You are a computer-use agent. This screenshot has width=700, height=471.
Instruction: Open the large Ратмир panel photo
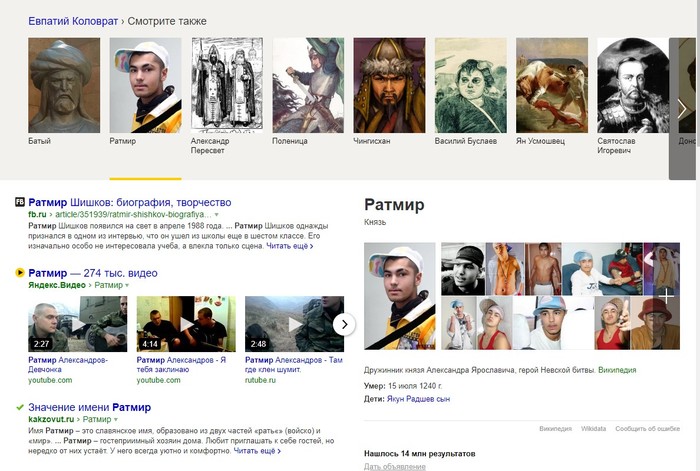[400, 296]
